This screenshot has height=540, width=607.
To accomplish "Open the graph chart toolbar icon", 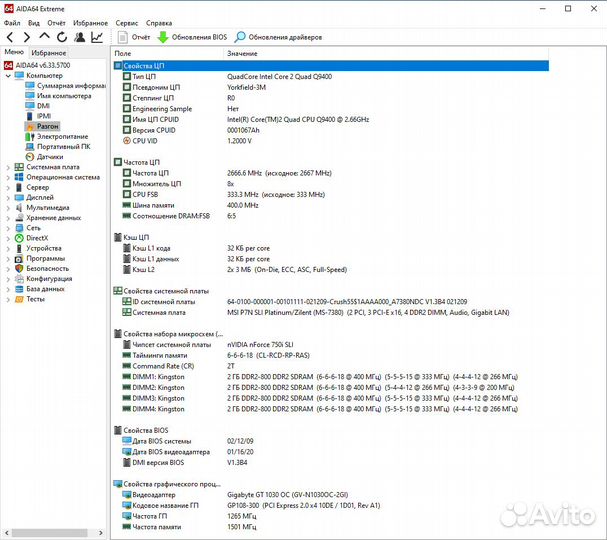I will pyautogui.click(x=97, y=37).
